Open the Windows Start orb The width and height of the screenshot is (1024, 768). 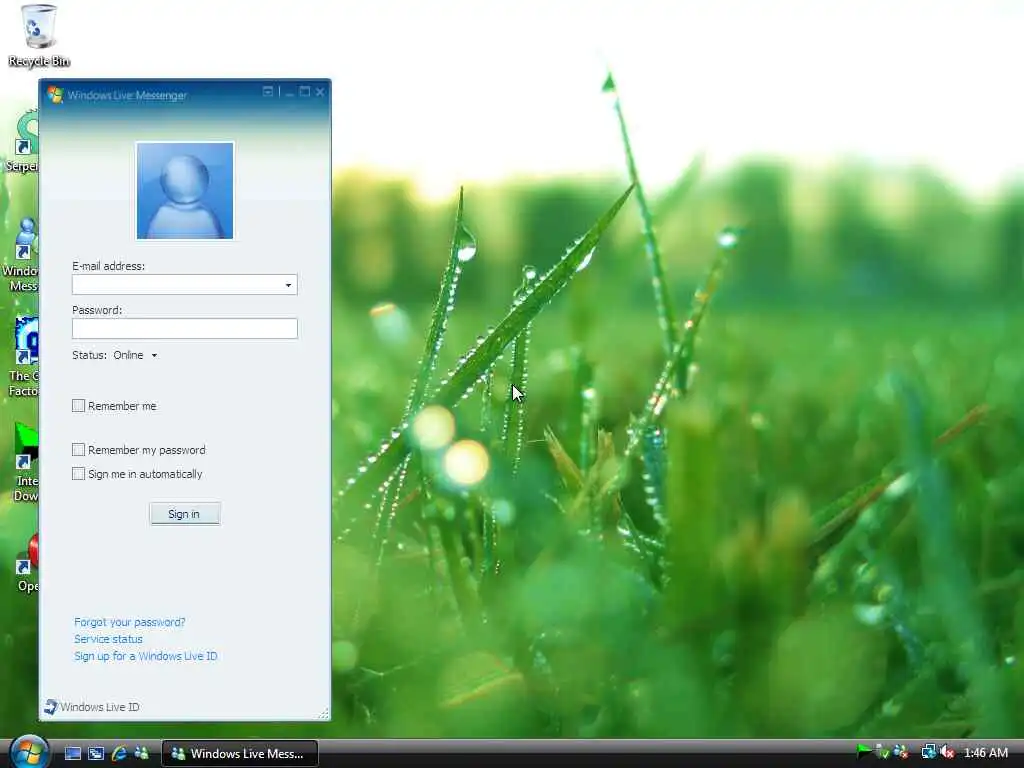point(29,752)
